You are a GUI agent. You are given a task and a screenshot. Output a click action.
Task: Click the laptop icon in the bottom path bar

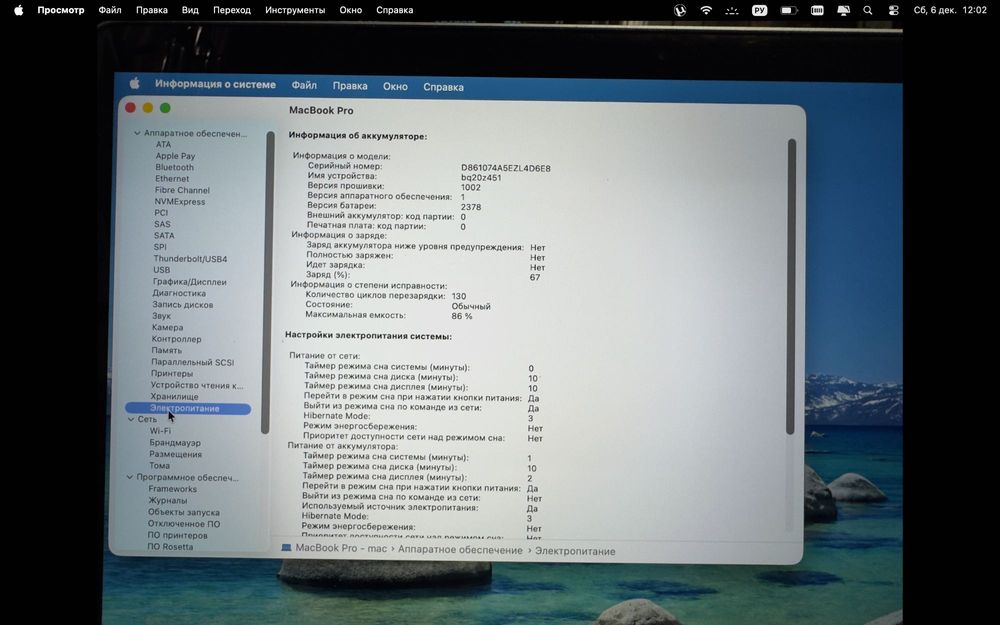(x=286, y=548)
